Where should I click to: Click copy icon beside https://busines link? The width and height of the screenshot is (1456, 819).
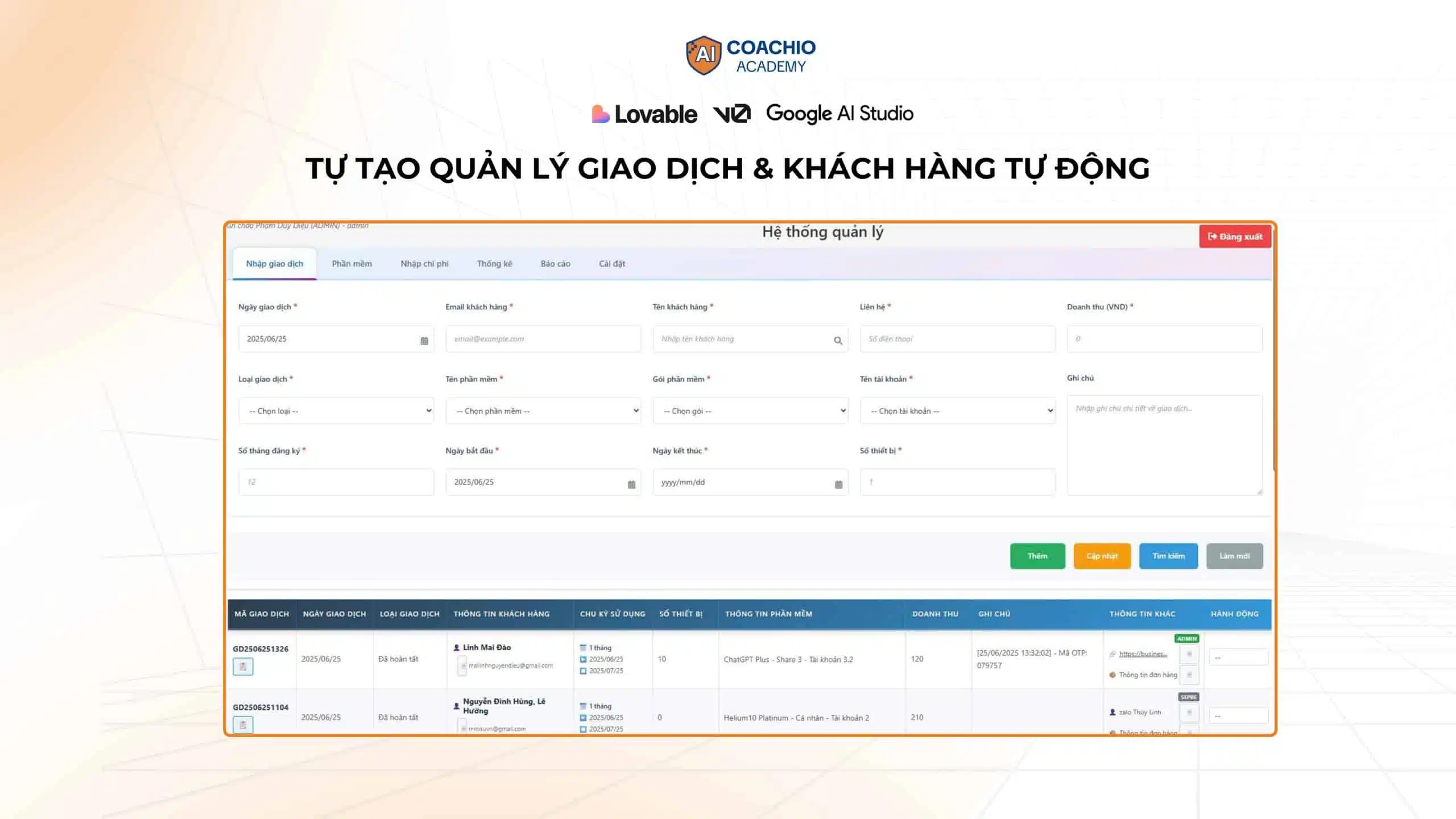1189,654
